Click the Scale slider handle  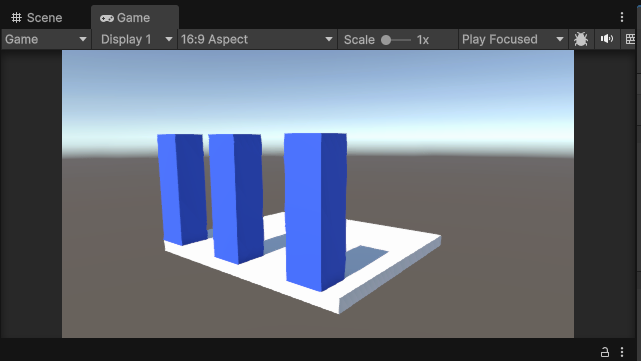click(386, 40)
